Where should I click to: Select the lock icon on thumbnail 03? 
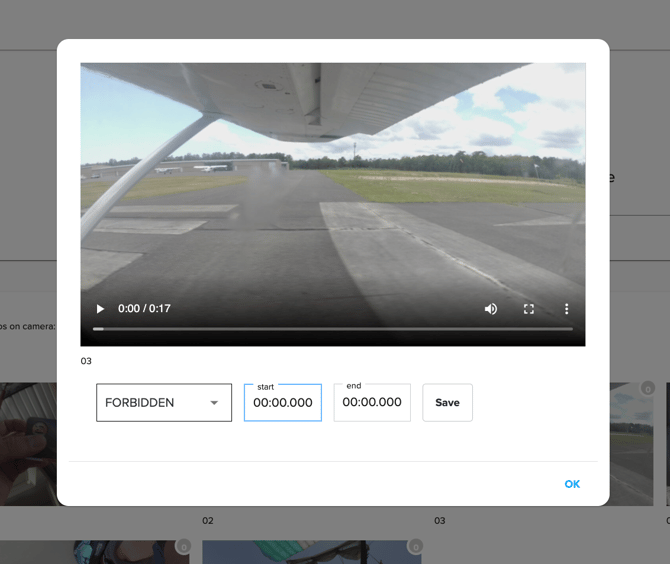point(647,388)
